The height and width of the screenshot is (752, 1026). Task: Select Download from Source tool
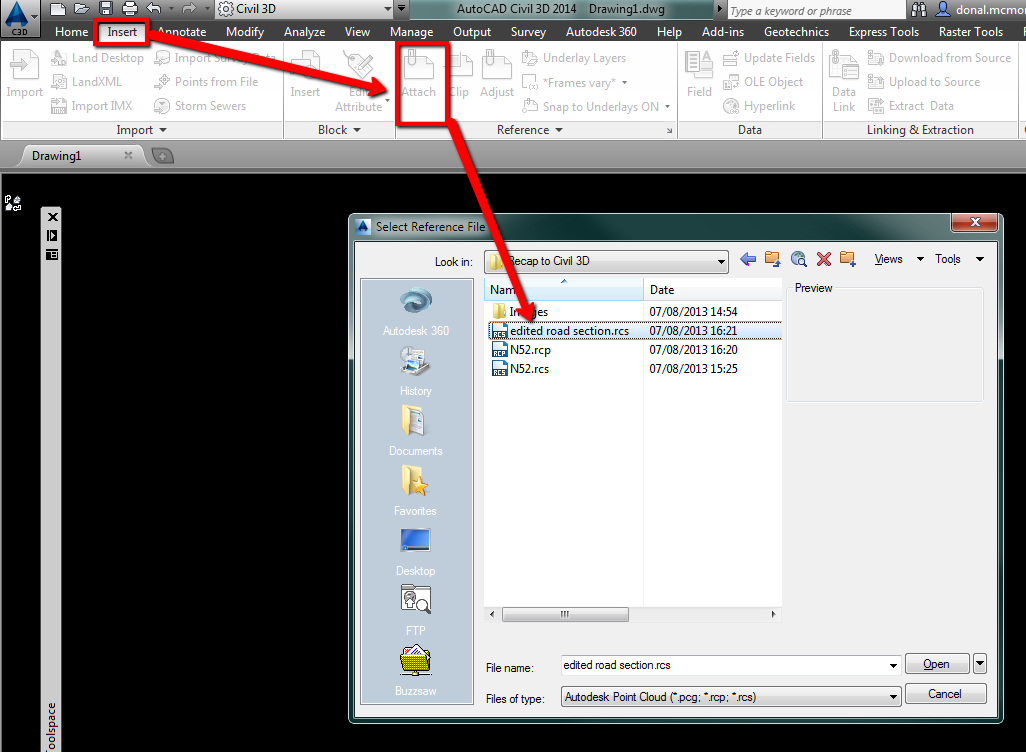(x=940, y=58)
